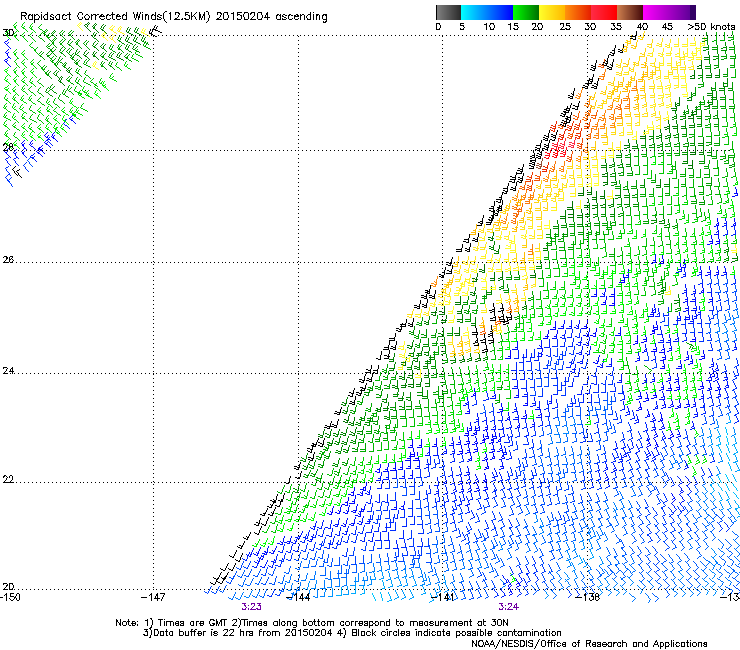Click the '>50 knots' legend label

pyautogui.click(x=712, y=27)
